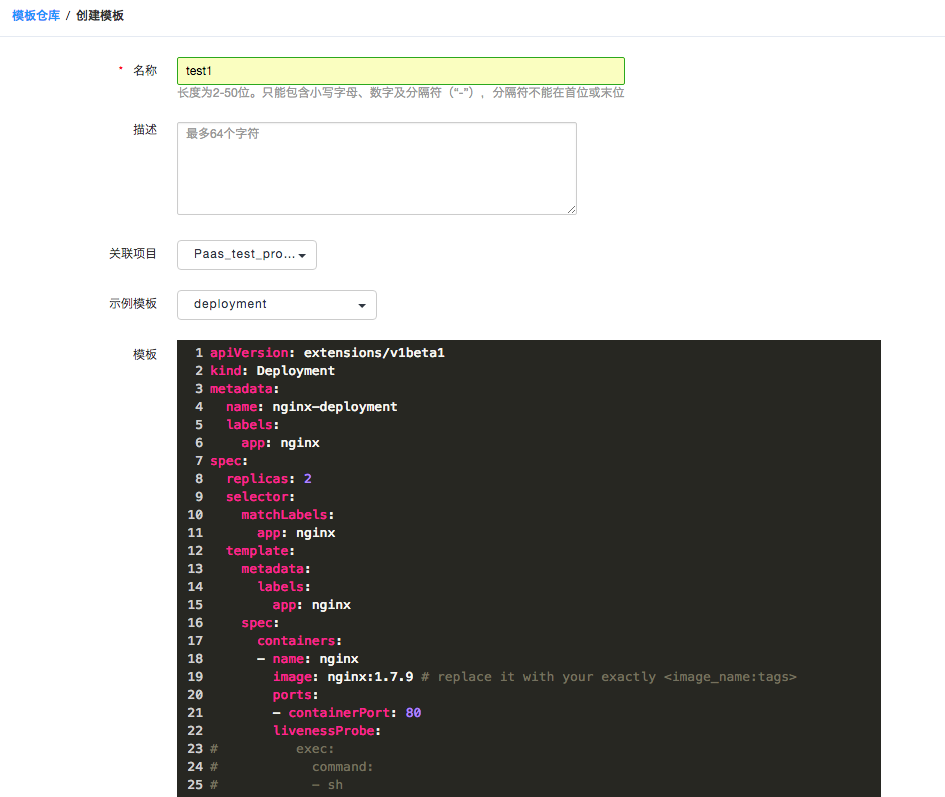Click the 创建模板 breadcrumb label
Screen dimensions: 945x797
coord(101,15)
